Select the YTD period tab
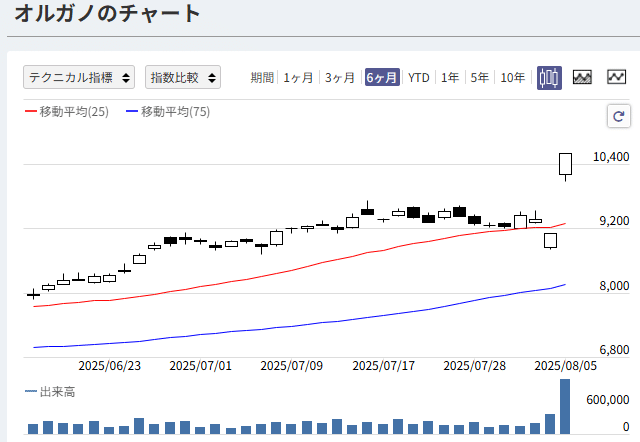 [419, 78]
